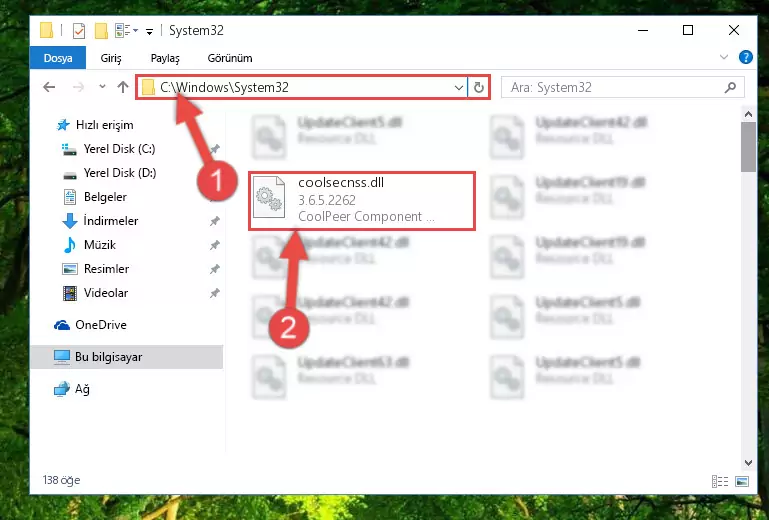The image size is (769, 520).
Task: Go up one folder level
Action: click(123, 87)
